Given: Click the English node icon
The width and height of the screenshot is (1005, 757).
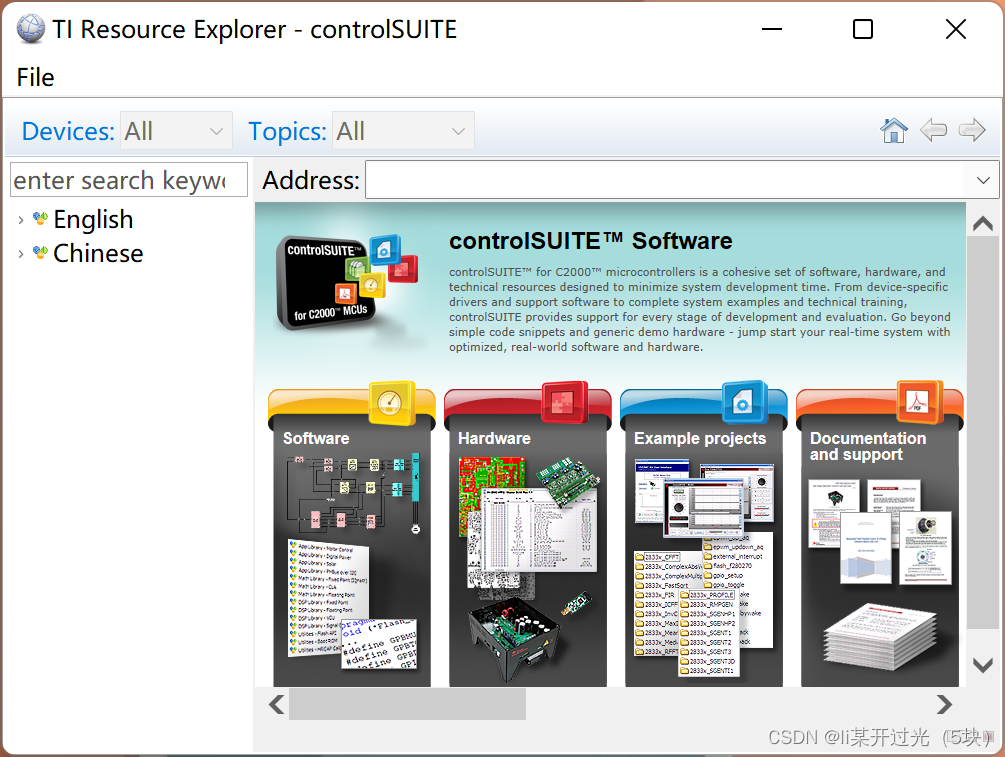Looking at the screenshot, I should click(40, 219).
